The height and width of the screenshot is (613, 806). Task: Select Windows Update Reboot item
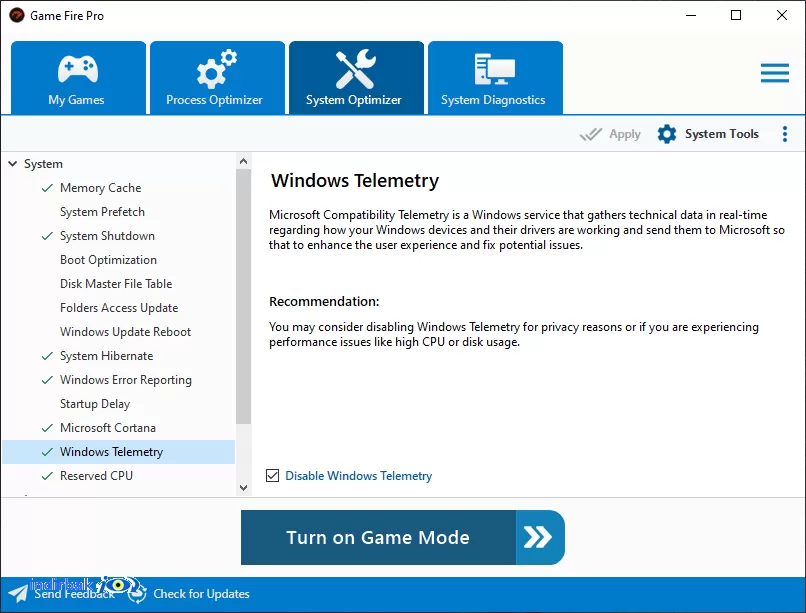pyautogui.click(x=125, y=332)
